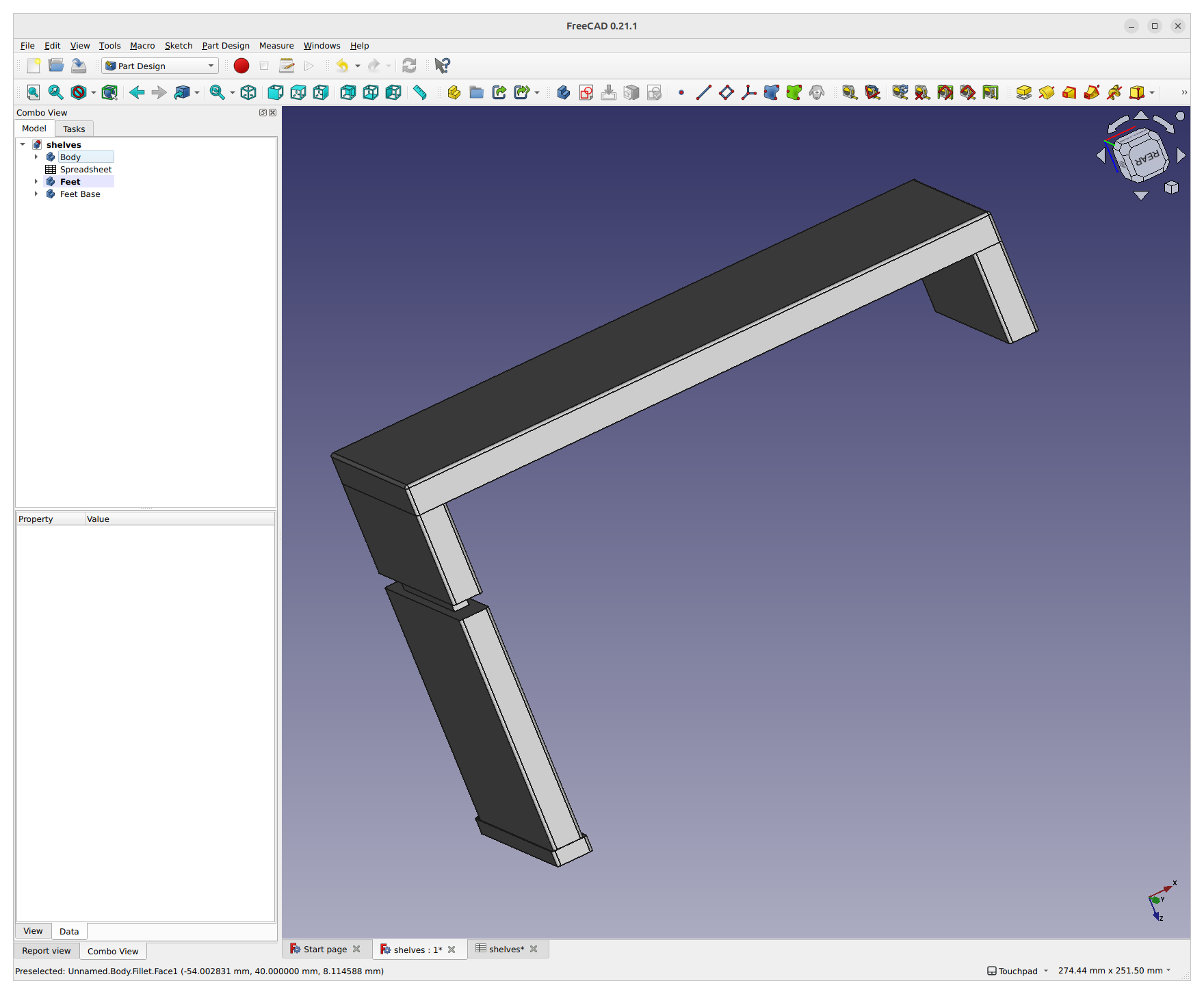Open the macros dialog notepad icon

(287, 66)
